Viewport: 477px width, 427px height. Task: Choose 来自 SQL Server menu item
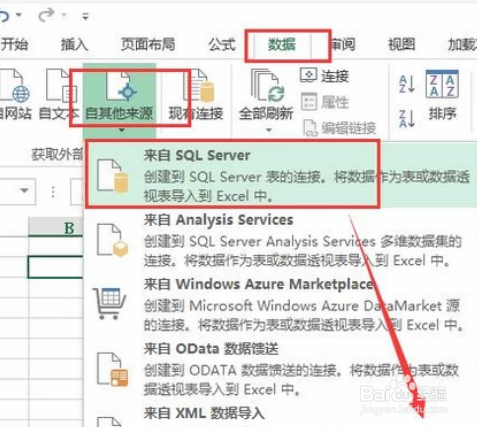(x=281, y=175)
